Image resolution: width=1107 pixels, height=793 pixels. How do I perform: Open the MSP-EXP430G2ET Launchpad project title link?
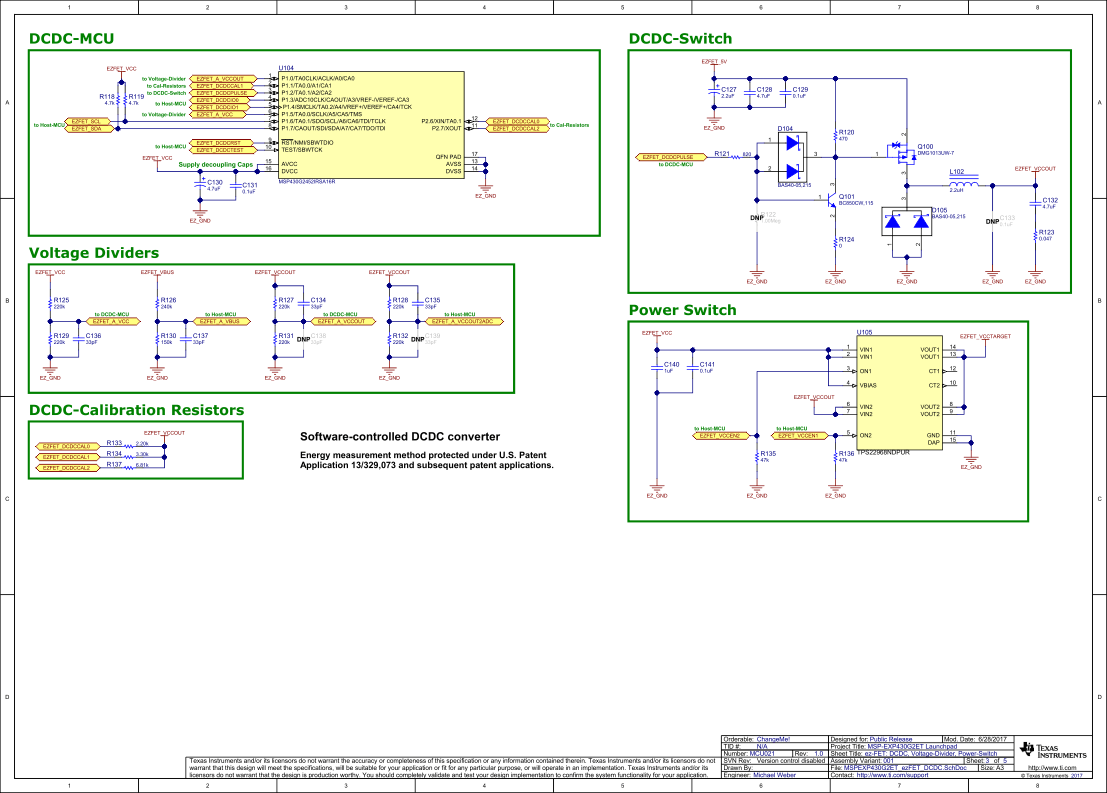click(912, 746)
